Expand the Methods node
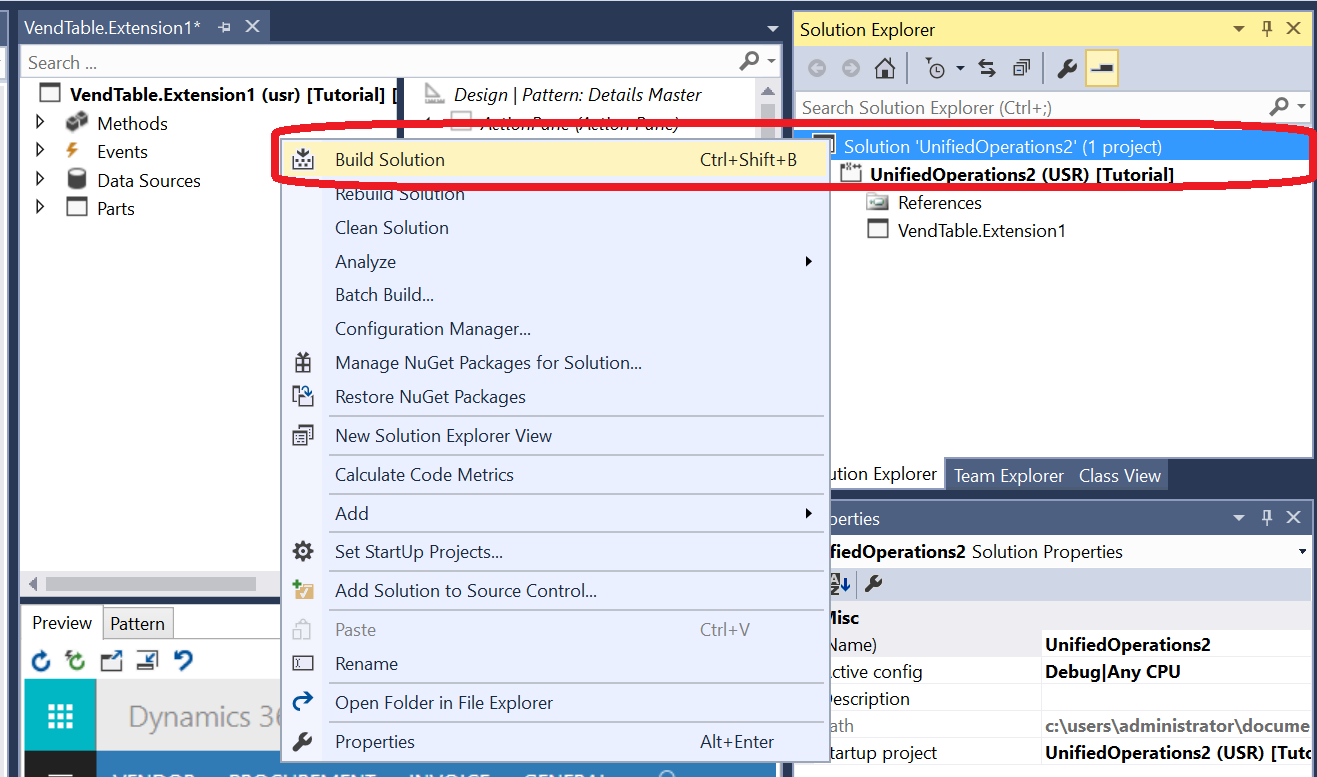Image resolution: width=1317 pixels, height=777 pixels. 42,122
